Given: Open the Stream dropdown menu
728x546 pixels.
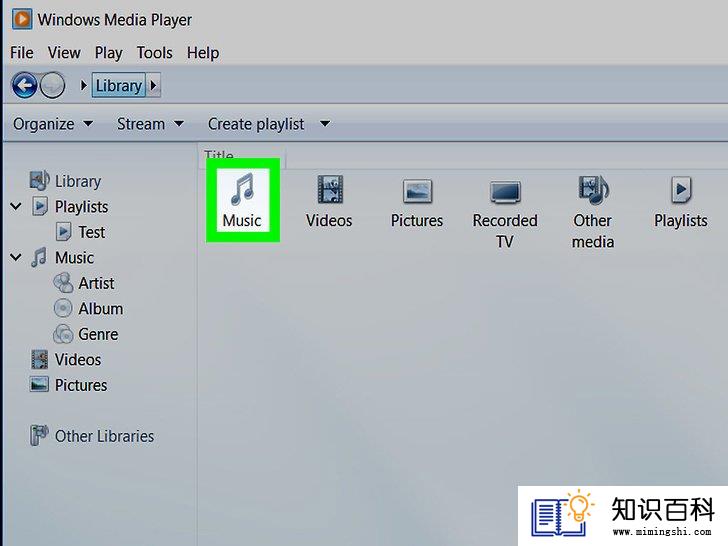Looking at the screenshot, I should [x=150, y=124].
